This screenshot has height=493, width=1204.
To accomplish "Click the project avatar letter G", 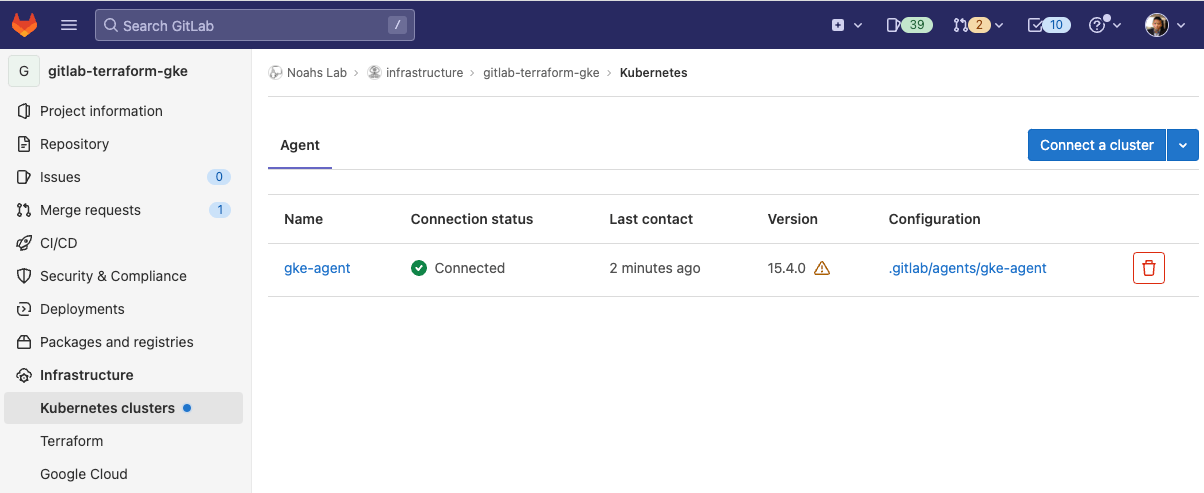I will 24,72.
